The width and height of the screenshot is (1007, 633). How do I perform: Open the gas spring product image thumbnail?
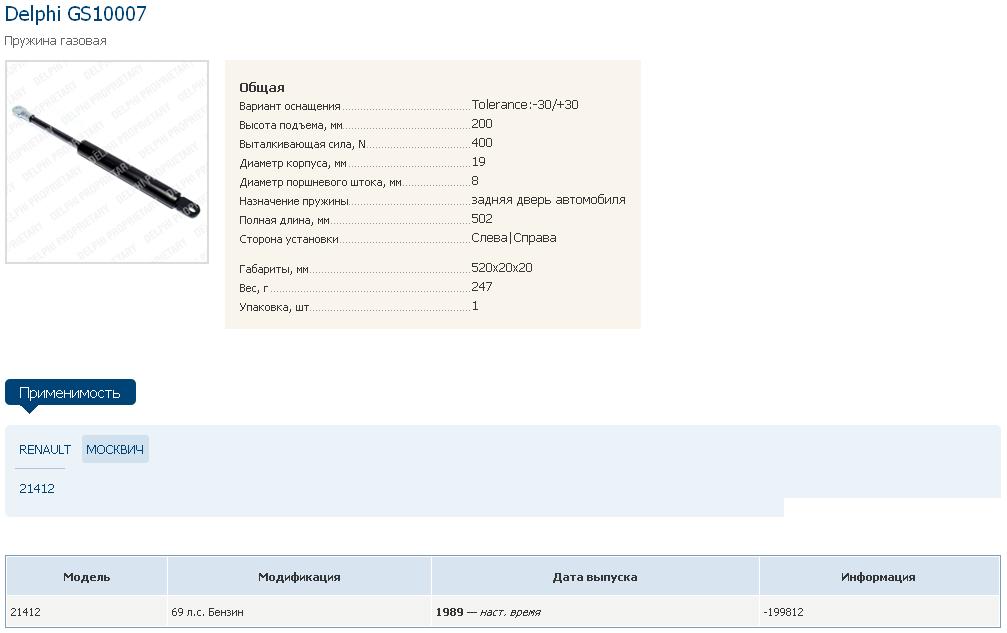(x=107, y=162)
